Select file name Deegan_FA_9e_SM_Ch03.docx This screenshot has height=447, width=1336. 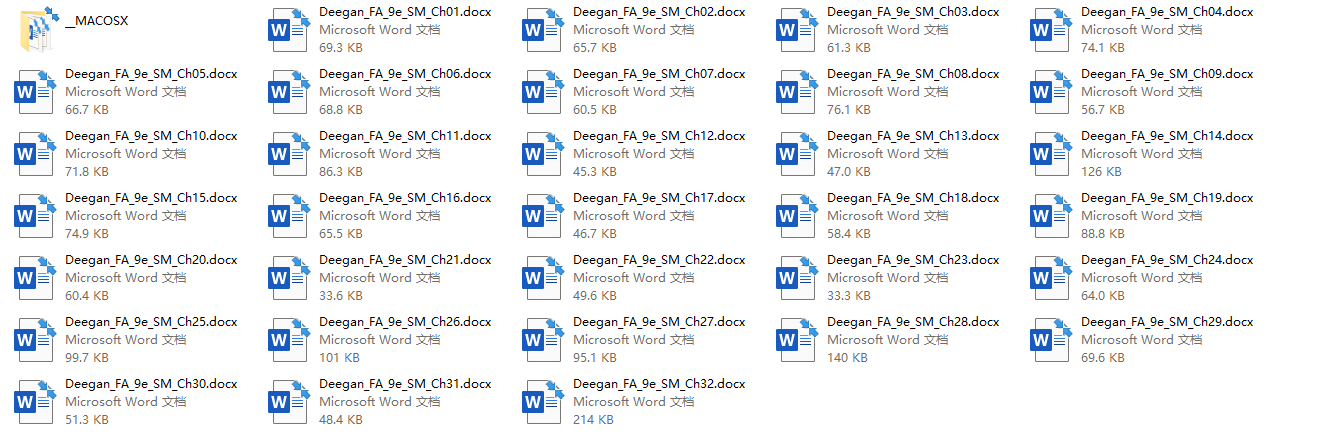tap(913, 12)
